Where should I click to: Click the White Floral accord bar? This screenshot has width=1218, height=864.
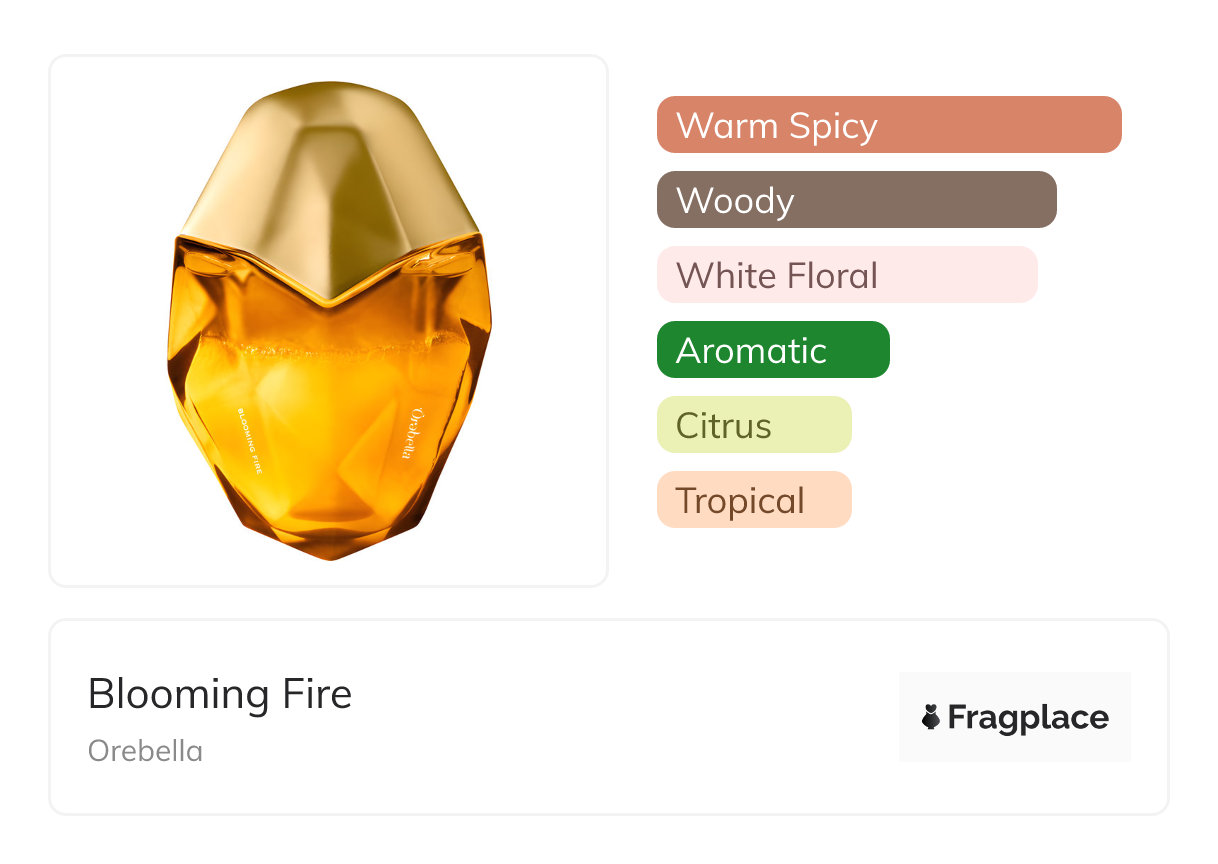click(x=846, y=275)
